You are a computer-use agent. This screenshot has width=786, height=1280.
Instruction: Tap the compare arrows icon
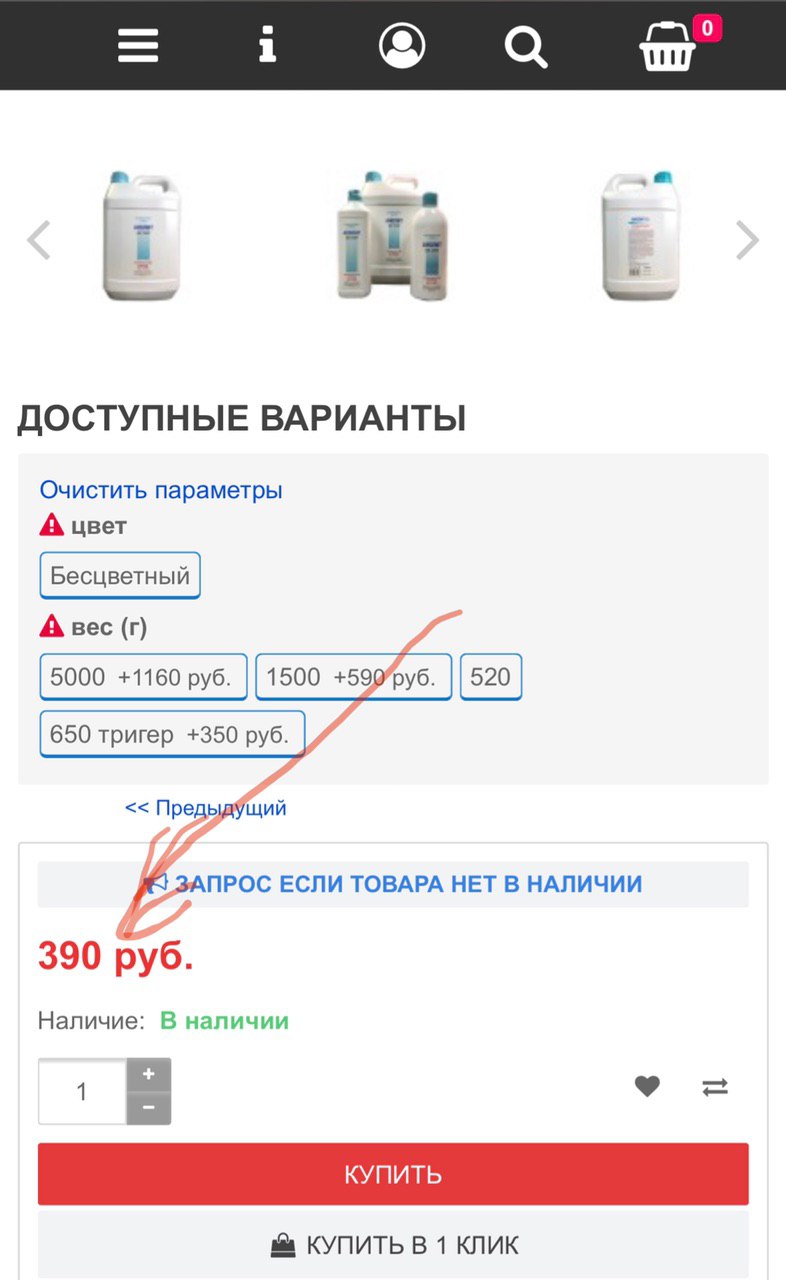pyautogui.click(x=715, y=1086)
